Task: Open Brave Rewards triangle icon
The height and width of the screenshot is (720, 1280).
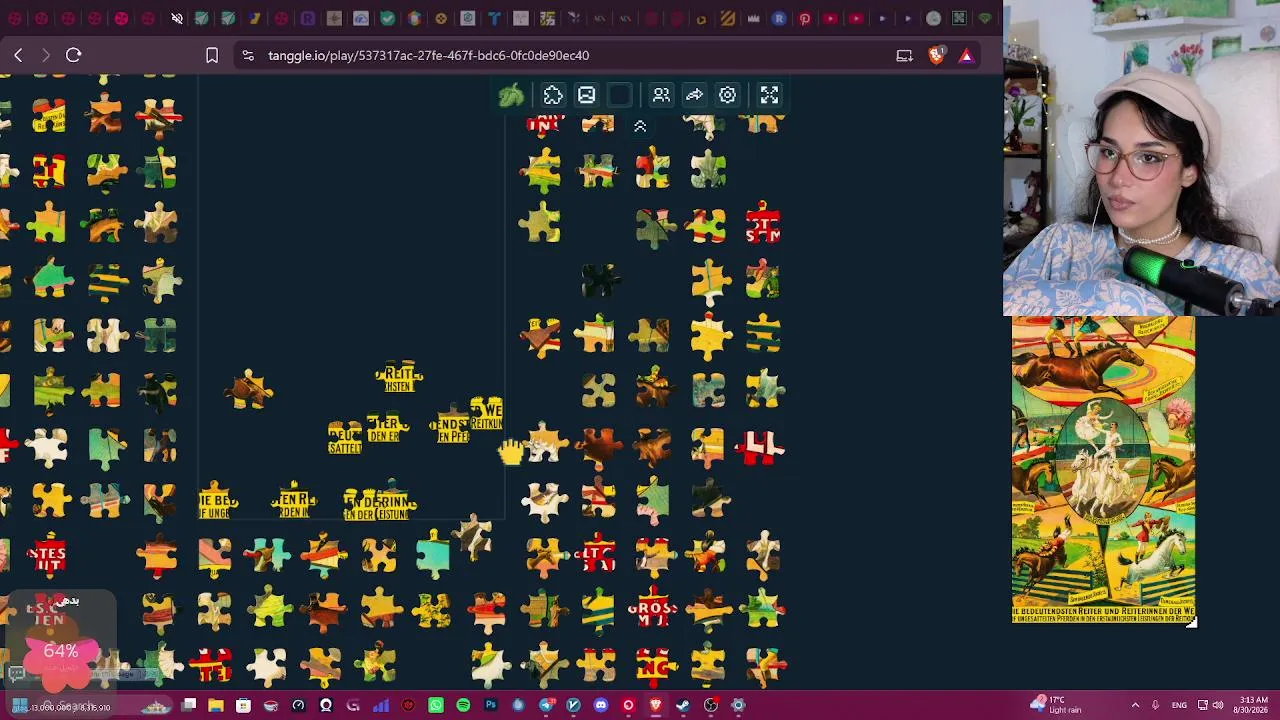Action: (x=966, y=56)
